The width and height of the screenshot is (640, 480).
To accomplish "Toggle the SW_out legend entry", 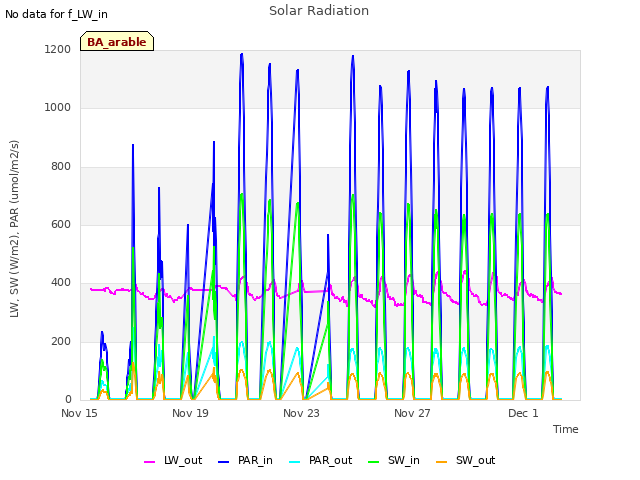I will (x=466, y=460).
